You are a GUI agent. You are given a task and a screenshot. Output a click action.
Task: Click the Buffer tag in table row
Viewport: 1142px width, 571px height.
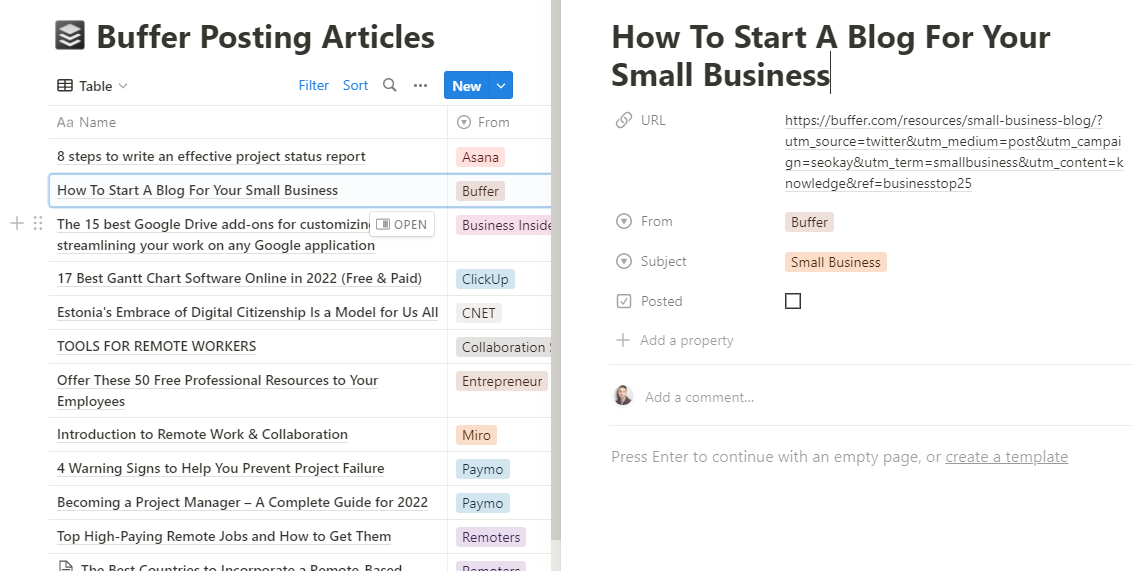480,191
